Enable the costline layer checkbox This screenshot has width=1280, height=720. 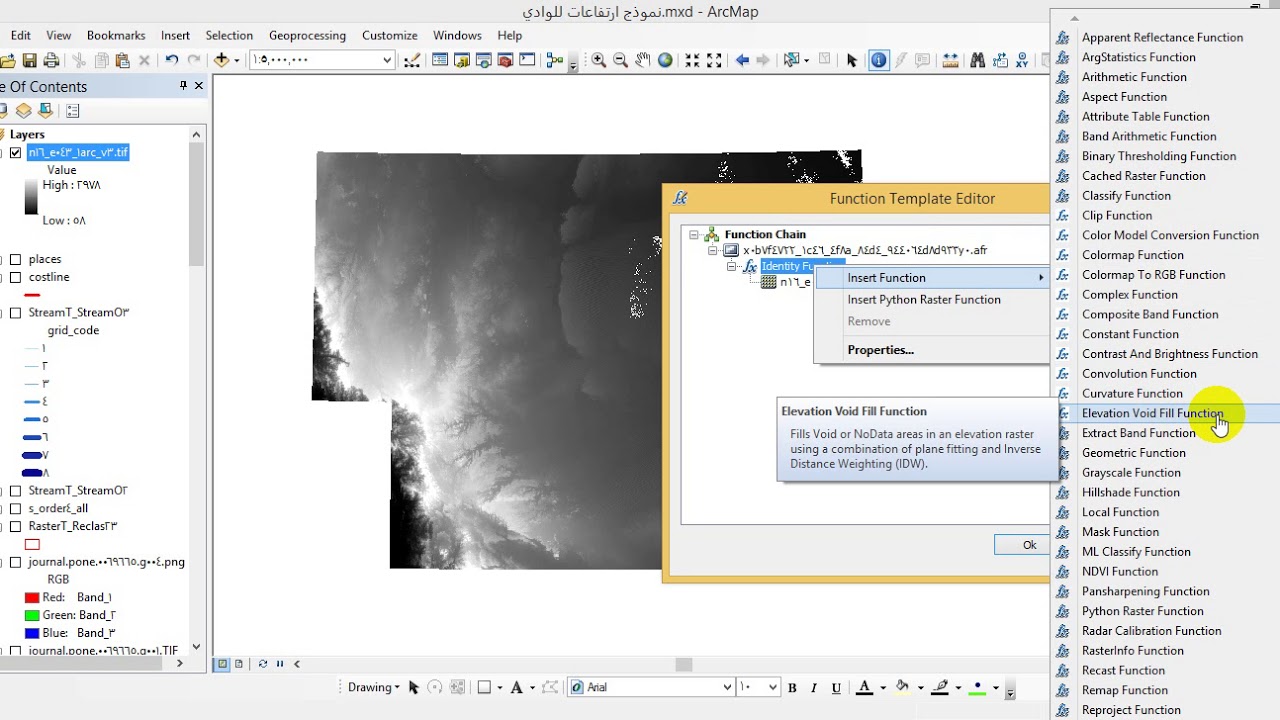(15, 277)
